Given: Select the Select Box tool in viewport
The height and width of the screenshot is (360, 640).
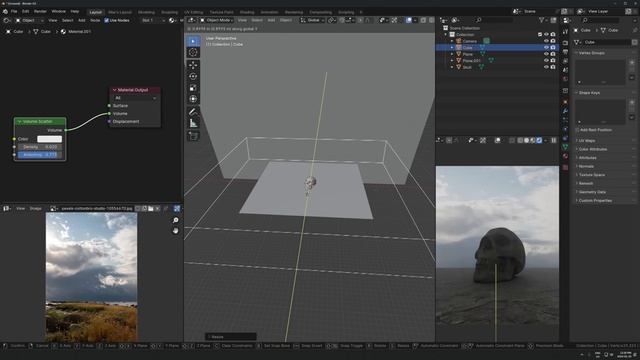Looking at the screenshot, I should 193,41.
